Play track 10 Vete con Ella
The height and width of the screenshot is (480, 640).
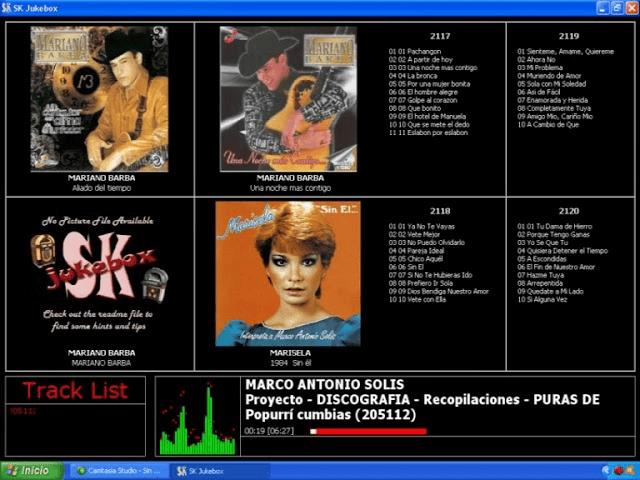[x=417, y=300]
